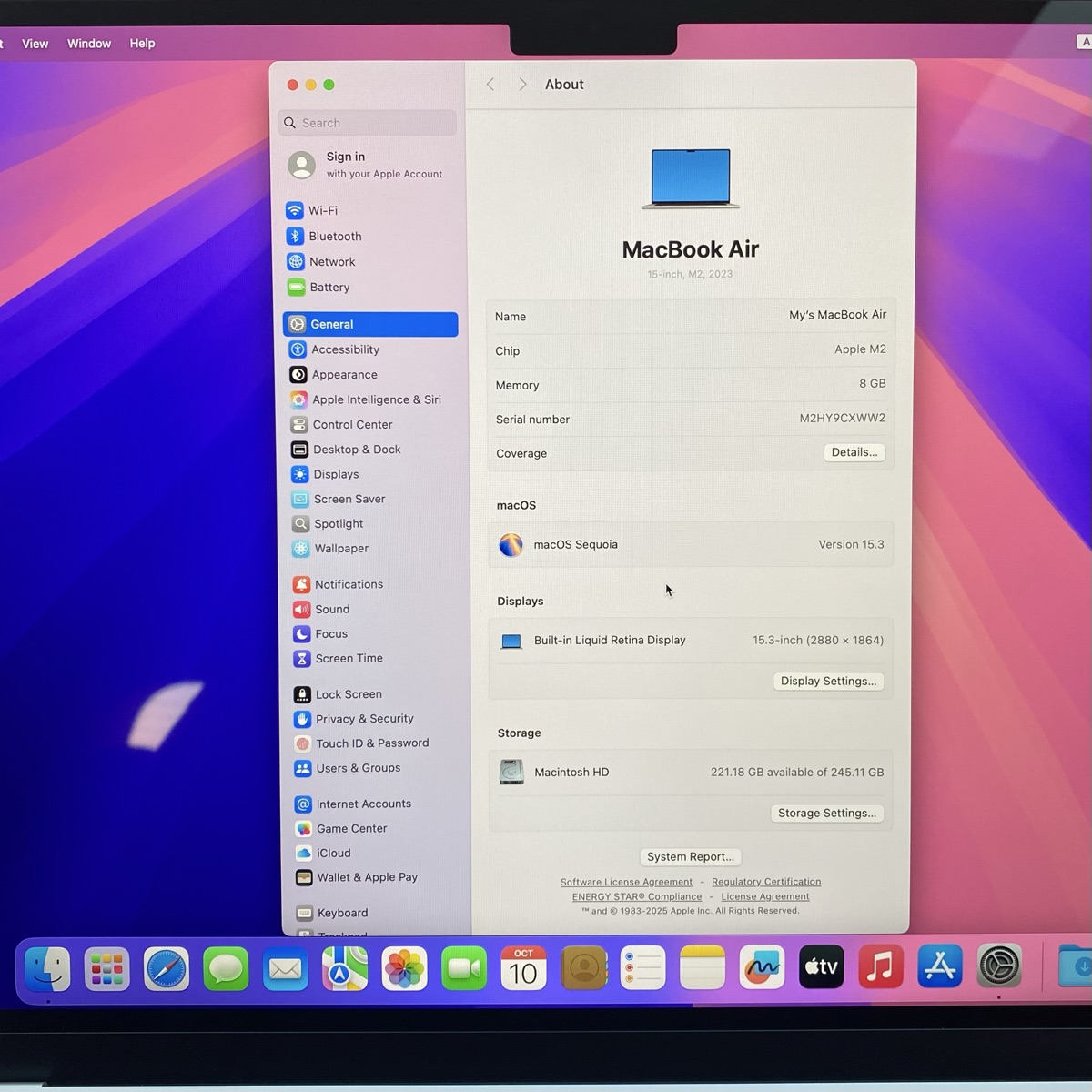Sign in with your Apple Account
The image size is (1092, 1092).
coord(367,165)
